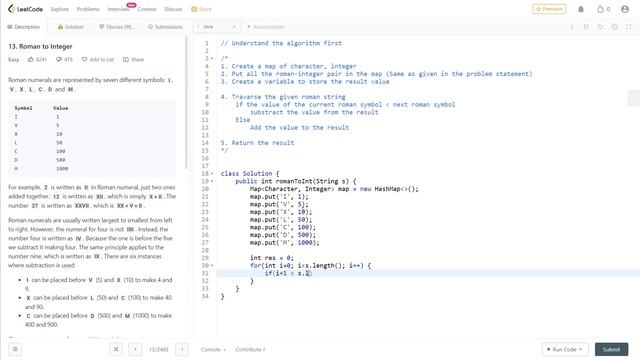The height and width of the screenshot is (360, 640).
Task: Click the Submit button
Action: coord(611,349)
